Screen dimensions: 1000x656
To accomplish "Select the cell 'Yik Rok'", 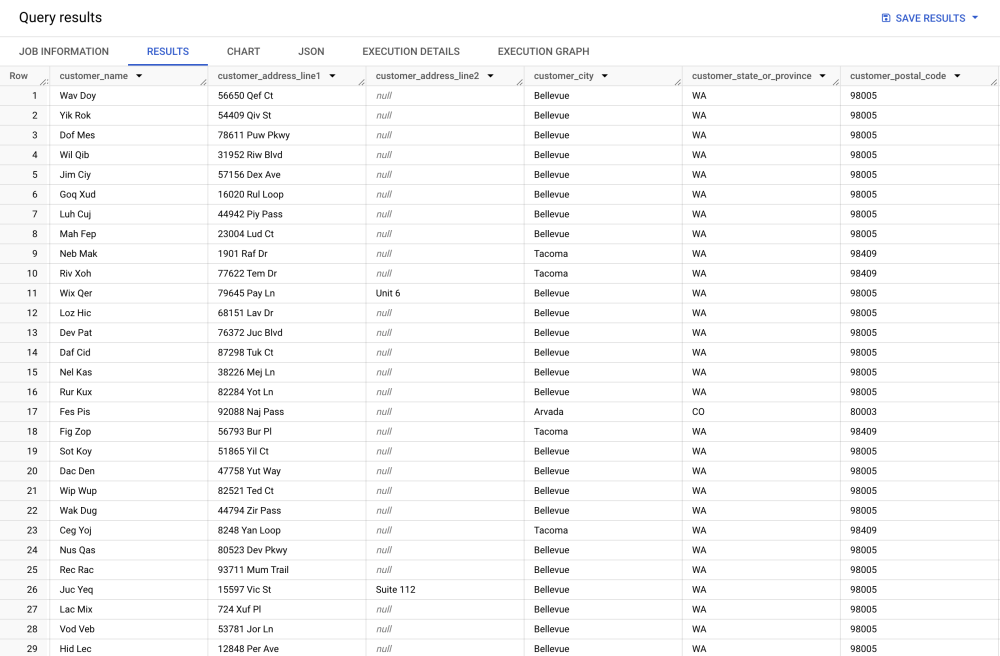I will (x=75, y=115).
